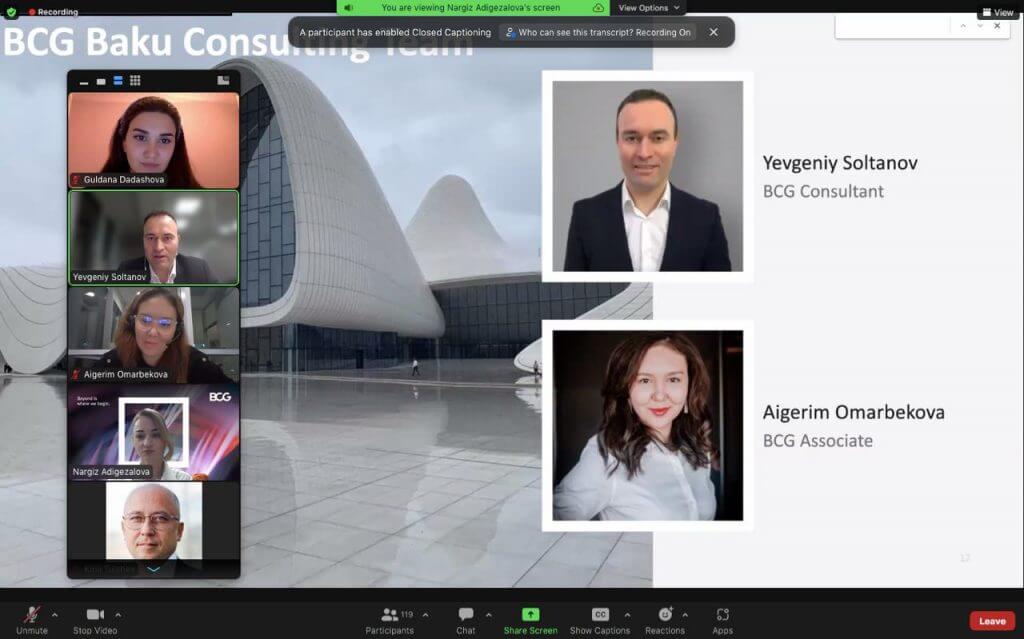Dismiss the Closed Captioning notification
Screen dimensions: 1024x639
(x=713, y=32)
